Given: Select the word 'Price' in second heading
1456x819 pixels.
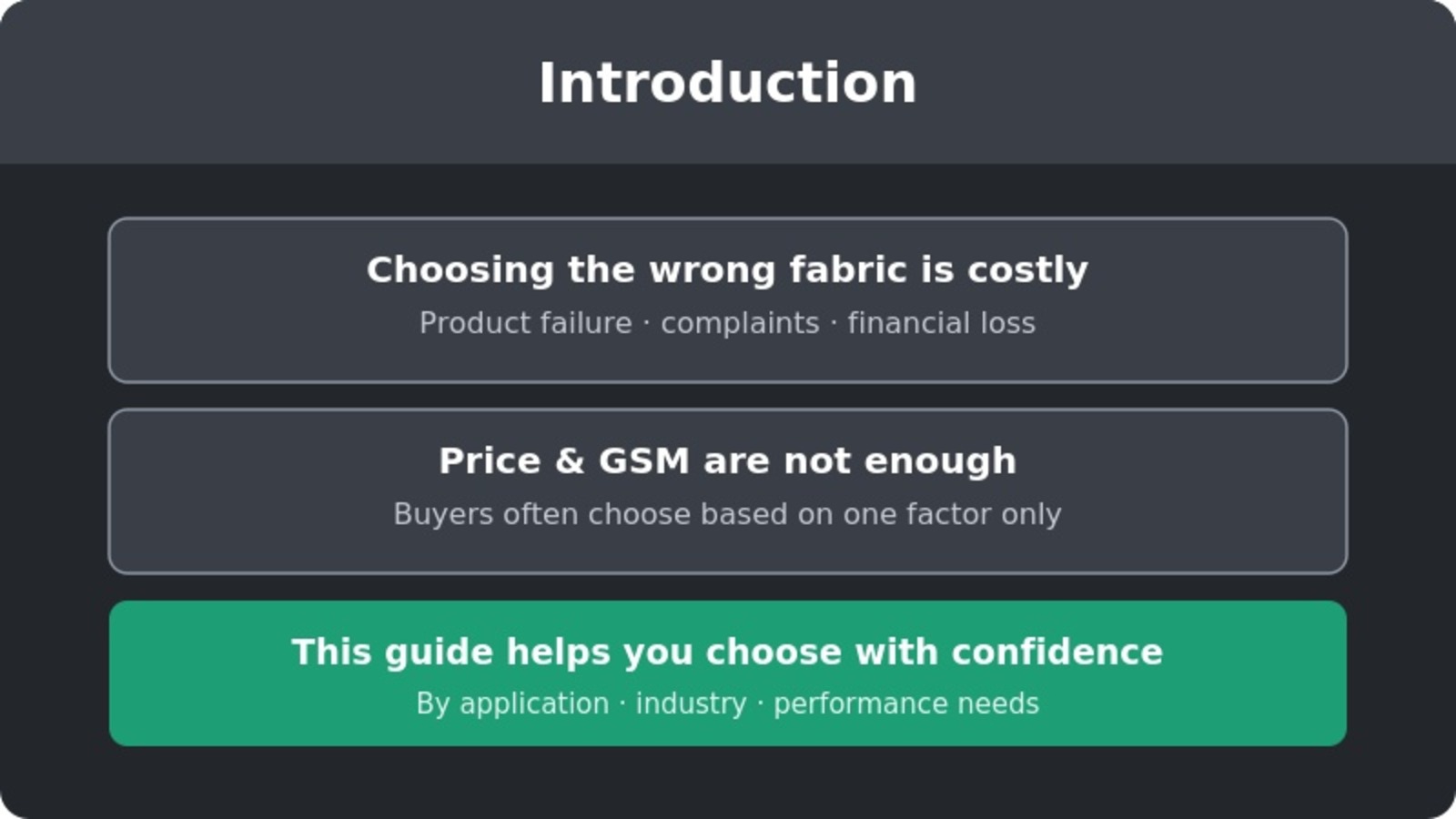Looking at the screenshot, I should tap(490, 460).
